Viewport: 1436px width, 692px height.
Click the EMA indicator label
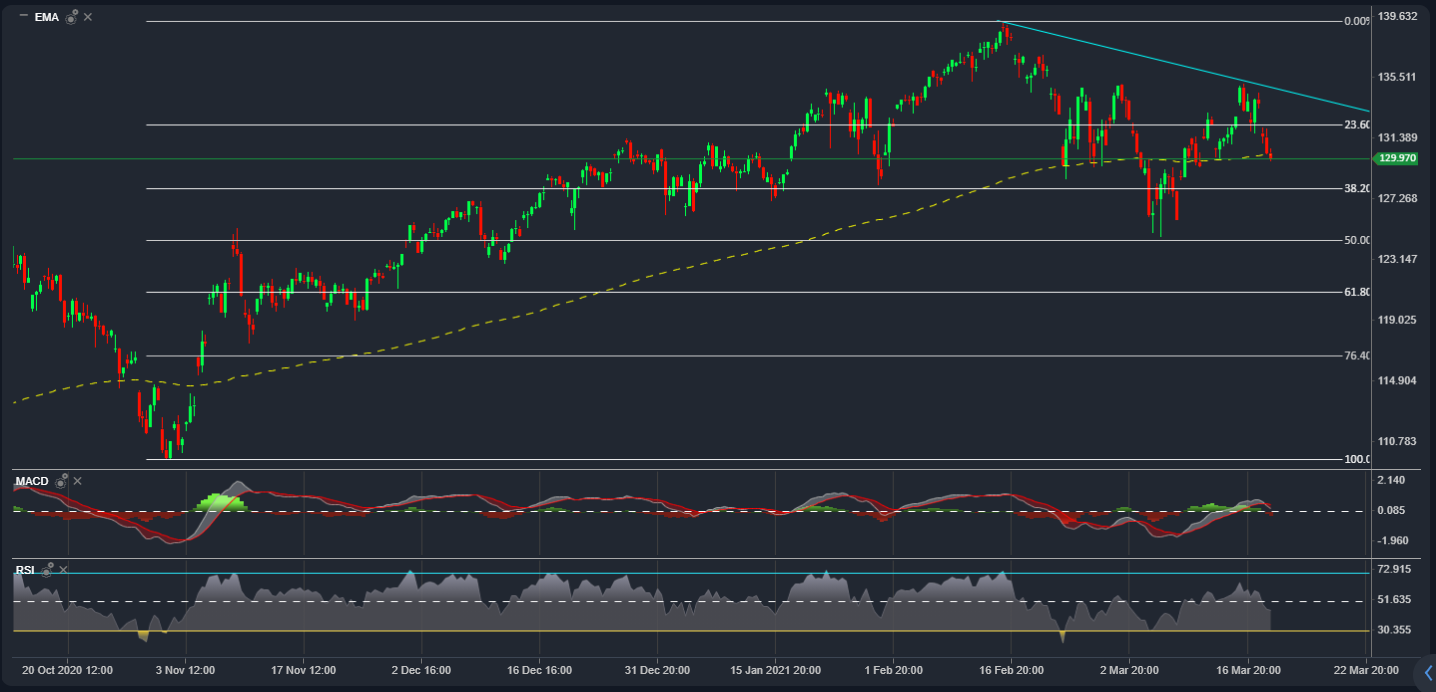pos(46,17)
